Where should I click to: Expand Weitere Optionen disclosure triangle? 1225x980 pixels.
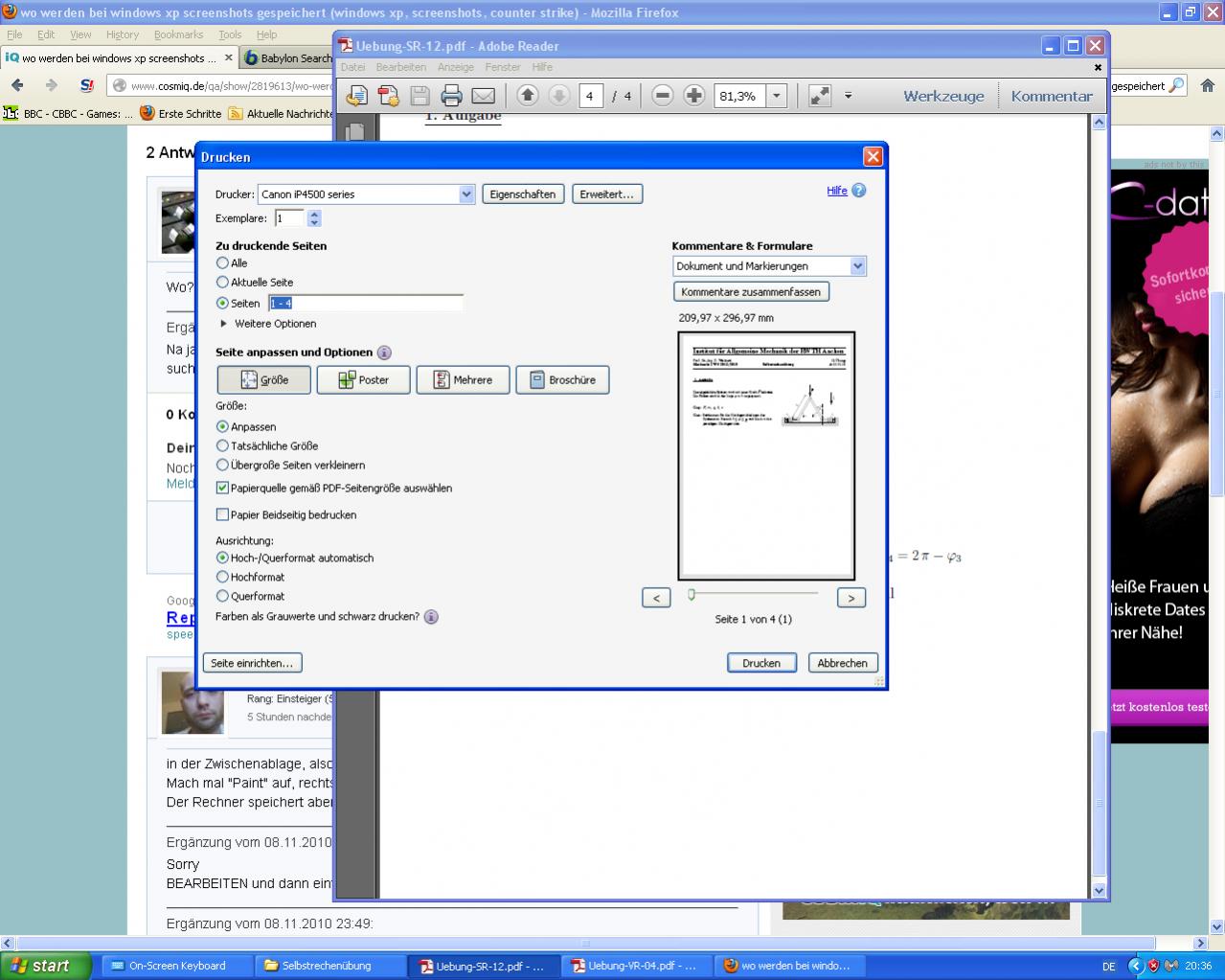click(x=224, y=324)
